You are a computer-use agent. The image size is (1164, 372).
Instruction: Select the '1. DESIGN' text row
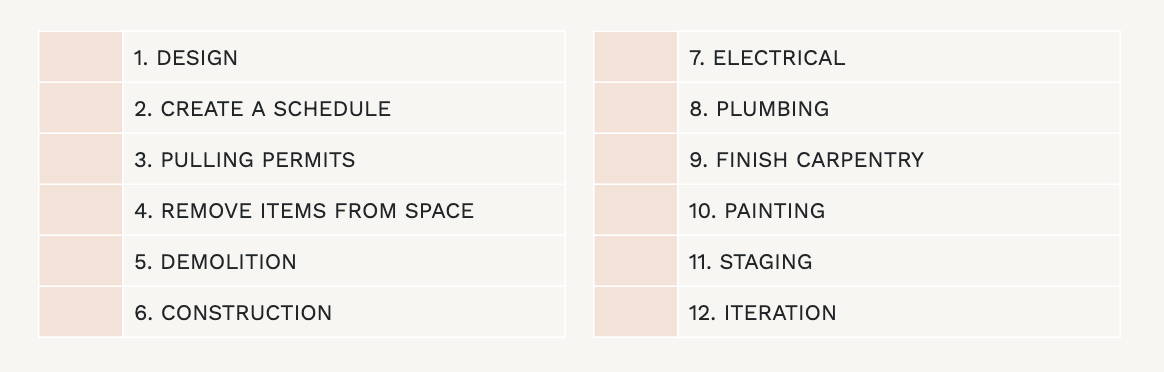[x=186, y=58]
